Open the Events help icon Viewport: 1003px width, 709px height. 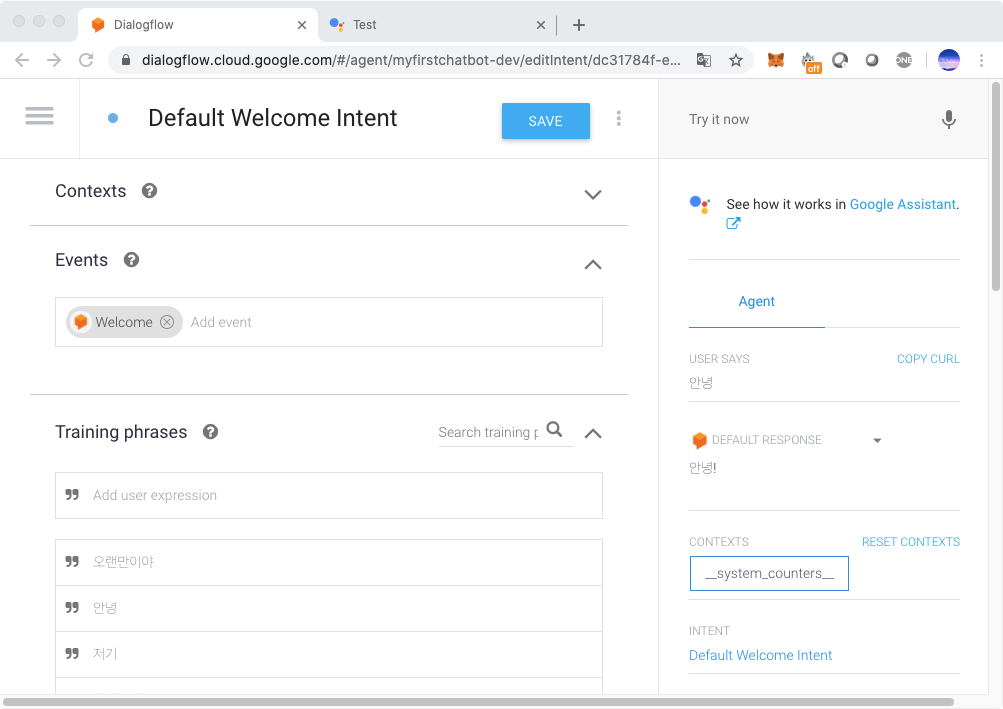(131, 260)
